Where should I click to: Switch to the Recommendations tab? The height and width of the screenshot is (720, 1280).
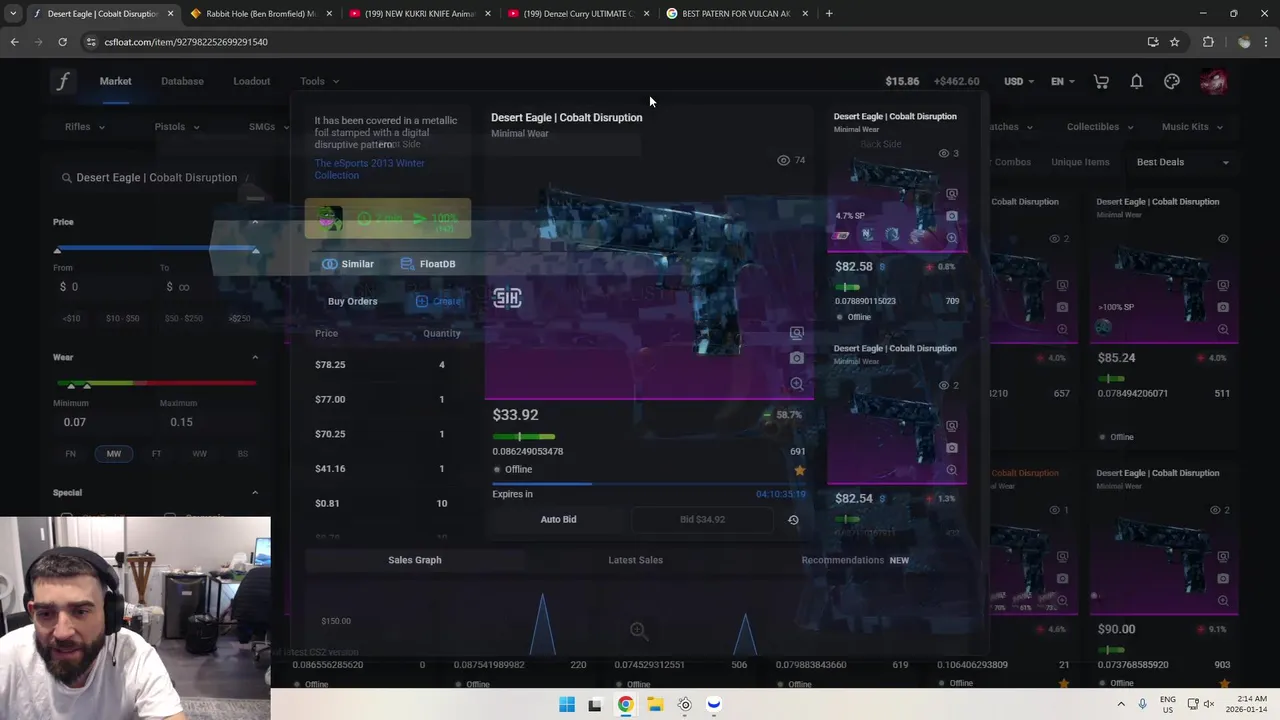[855, 561]
